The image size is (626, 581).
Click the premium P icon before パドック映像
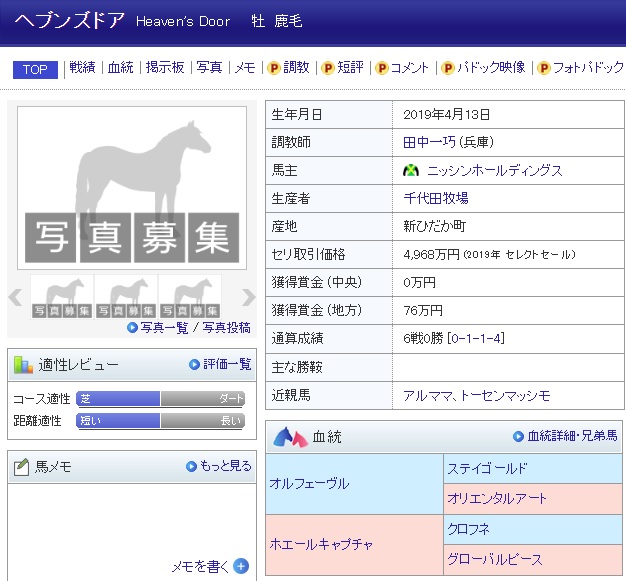point(447,69)
